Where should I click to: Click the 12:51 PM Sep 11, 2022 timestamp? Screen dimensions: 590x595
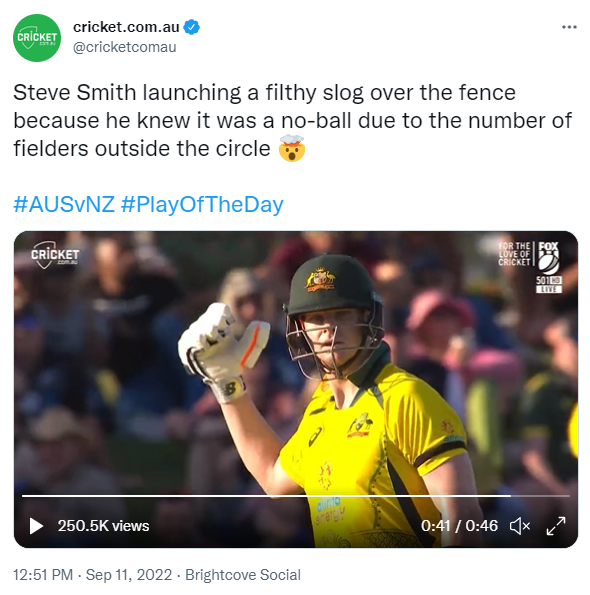[93, 575]
